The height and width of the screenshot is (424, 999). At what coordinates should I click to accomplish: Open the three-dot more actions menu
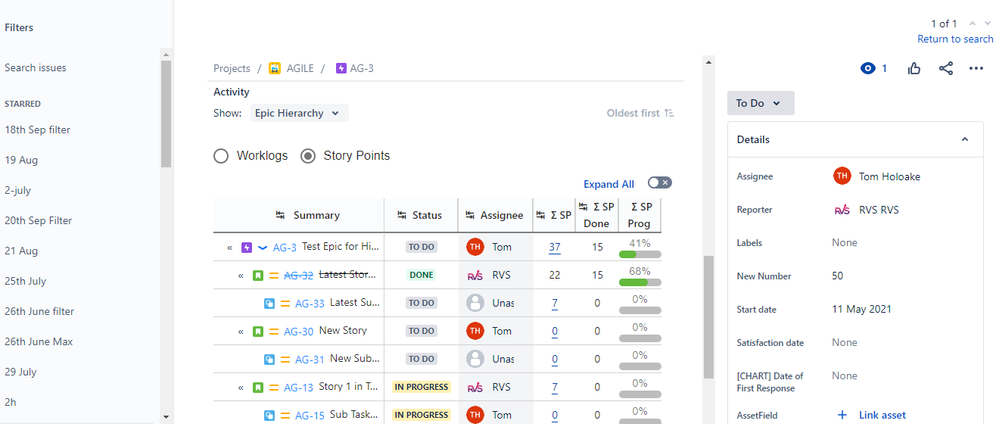976,69
